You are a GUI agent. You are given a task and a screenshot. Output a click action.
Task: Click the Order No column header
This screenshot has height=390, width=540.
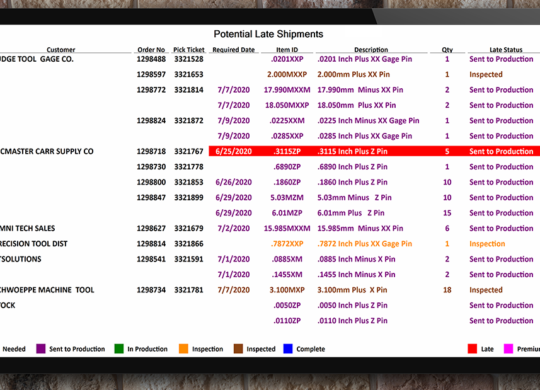click(151, 50)
